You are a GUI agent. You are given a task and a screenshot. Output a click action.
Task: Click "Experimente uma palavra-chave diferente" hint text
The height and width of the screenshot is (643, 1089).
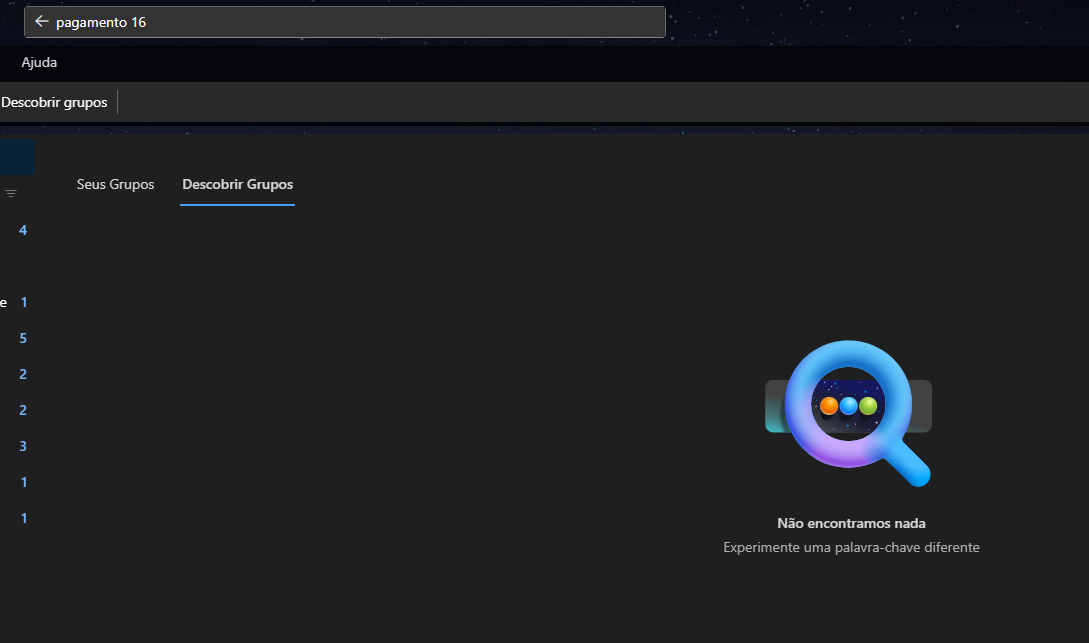click(x=851, y=547)
